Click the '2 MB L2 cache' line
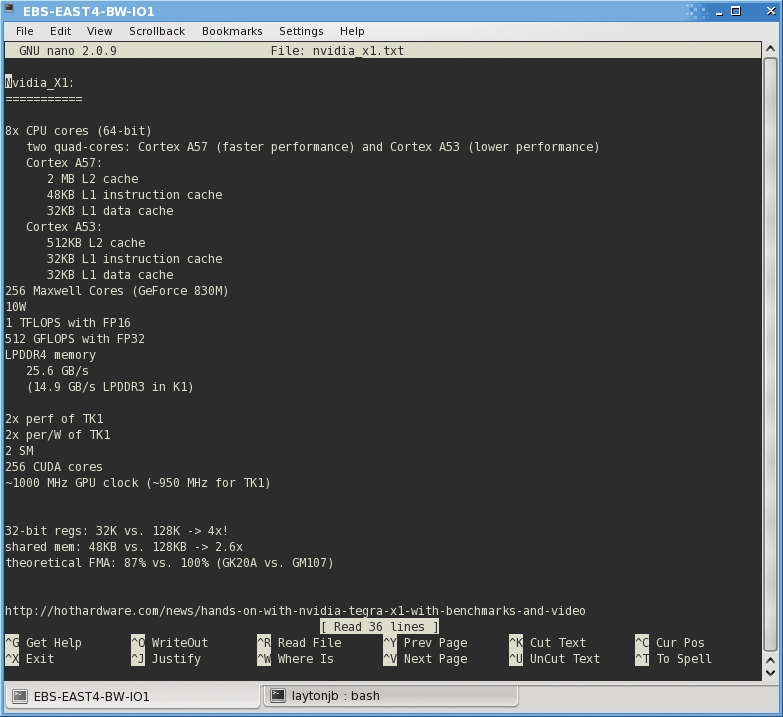The width and height of the screenshot is (783, 717). [x=92, y=179]
